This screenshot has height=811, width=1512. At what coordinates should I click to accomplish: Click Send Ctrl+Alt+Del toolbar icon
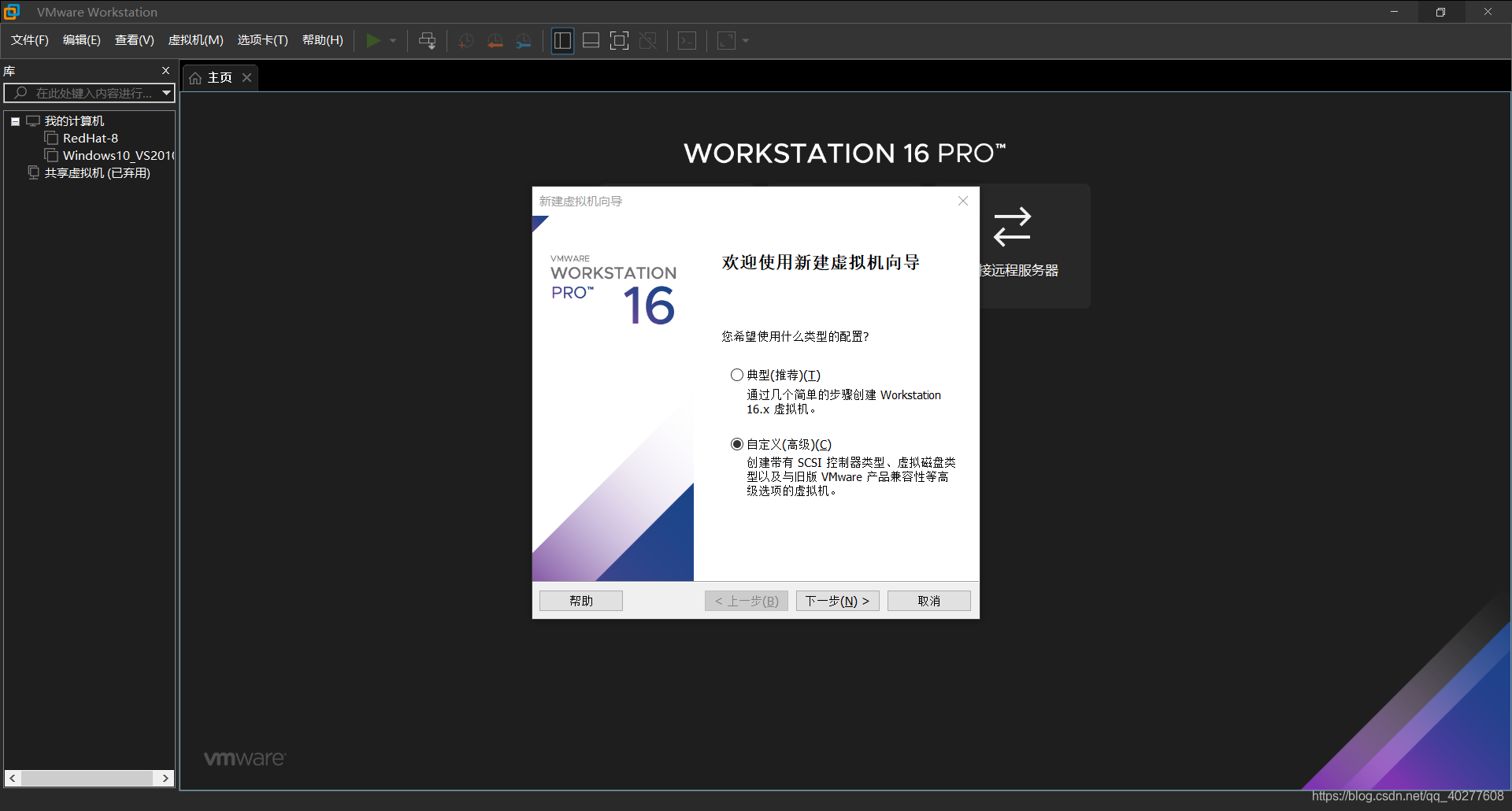point(428,41)
